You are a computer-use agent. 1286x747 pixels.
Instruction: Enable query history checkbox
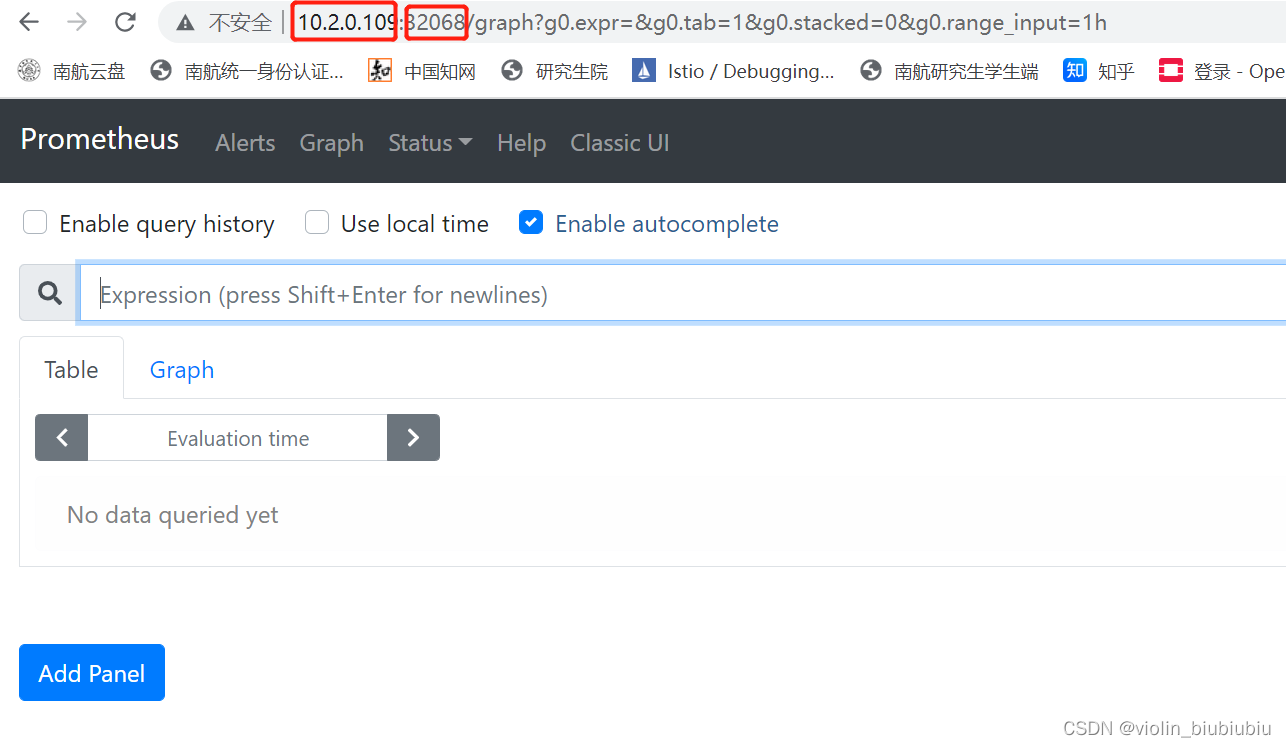point(35,223)
